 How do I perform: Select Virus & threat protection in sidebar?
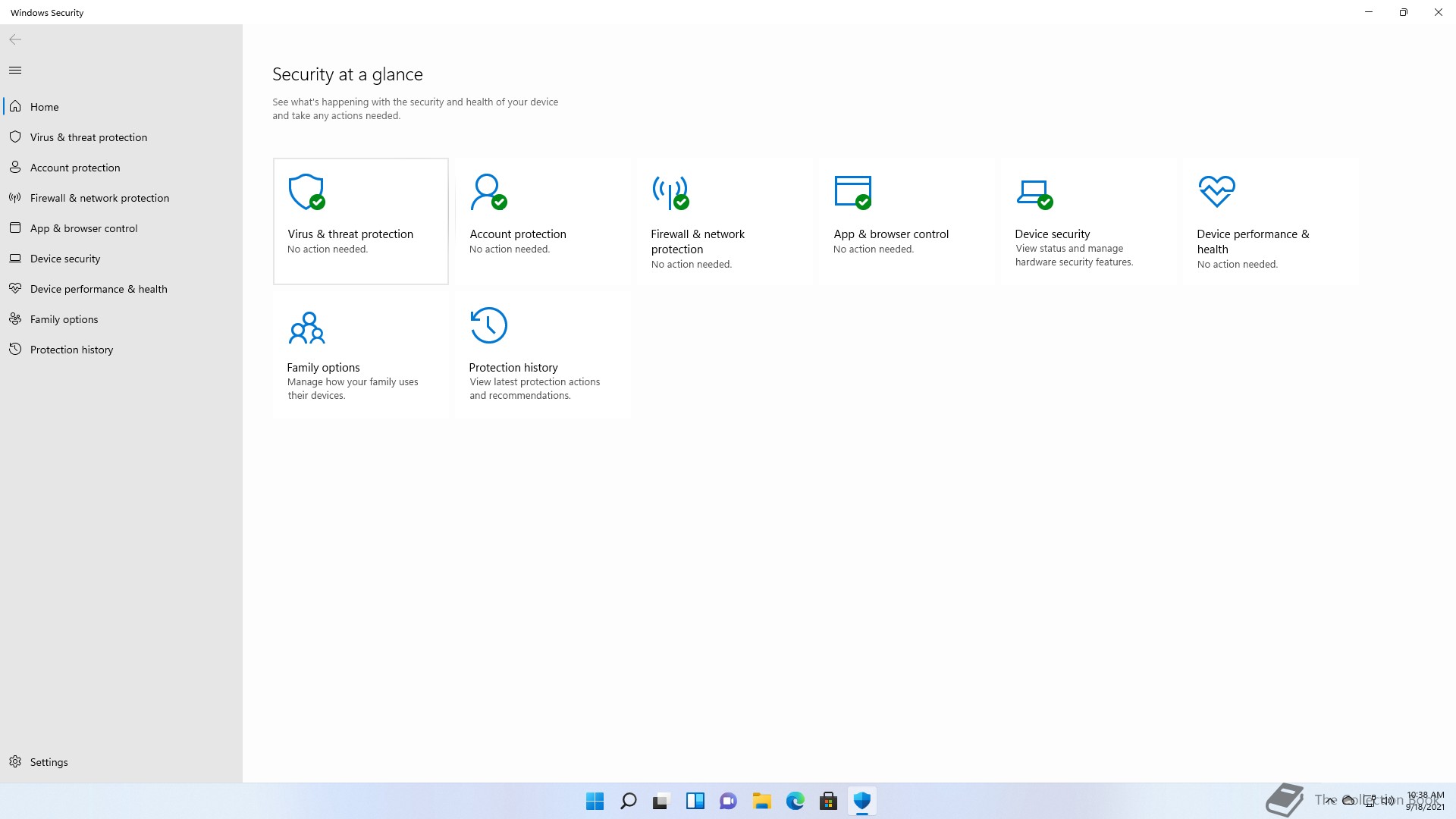point(89,137)
